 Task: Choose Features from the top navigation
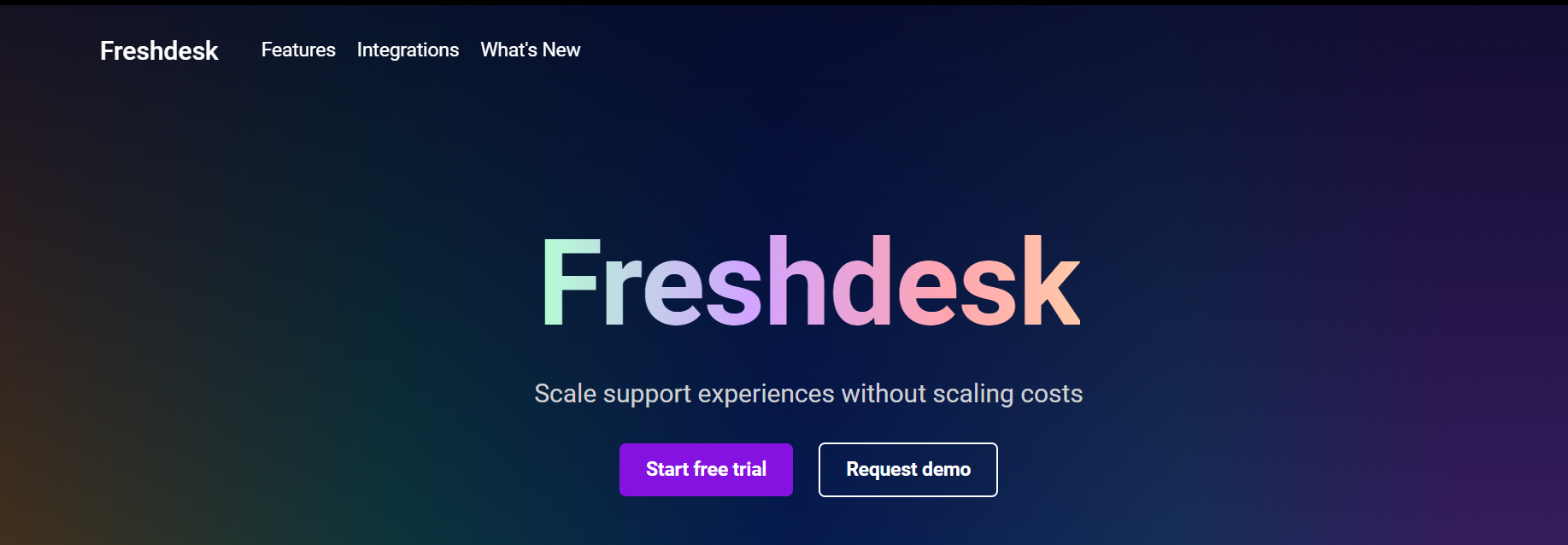pos(298,50)
